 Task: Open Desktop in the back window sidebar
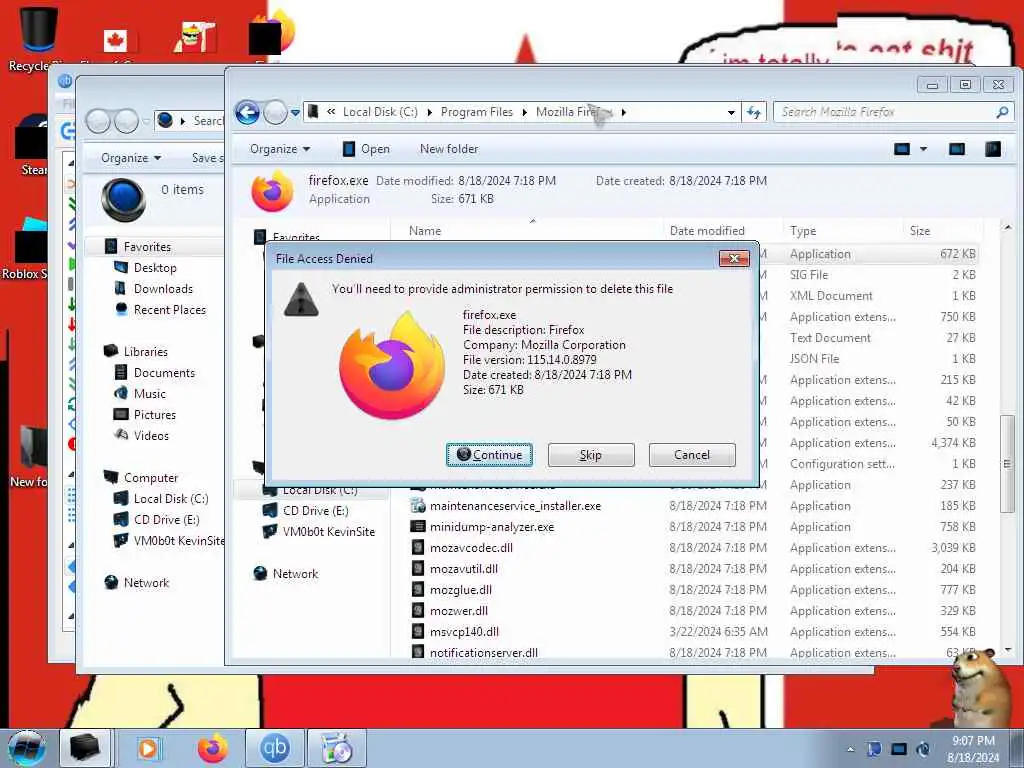pyautogui.click(x=155, y=267)
